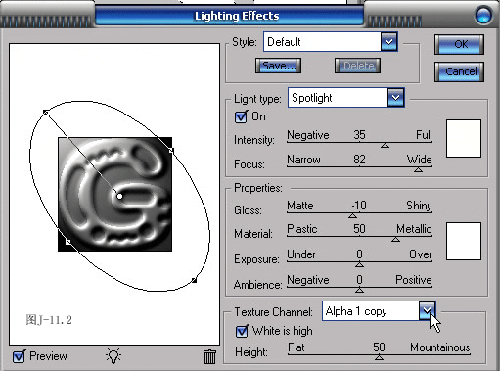Screen dimensions: 500x371
Task: Click the embossed G preview image
Action: coord(115,194)
